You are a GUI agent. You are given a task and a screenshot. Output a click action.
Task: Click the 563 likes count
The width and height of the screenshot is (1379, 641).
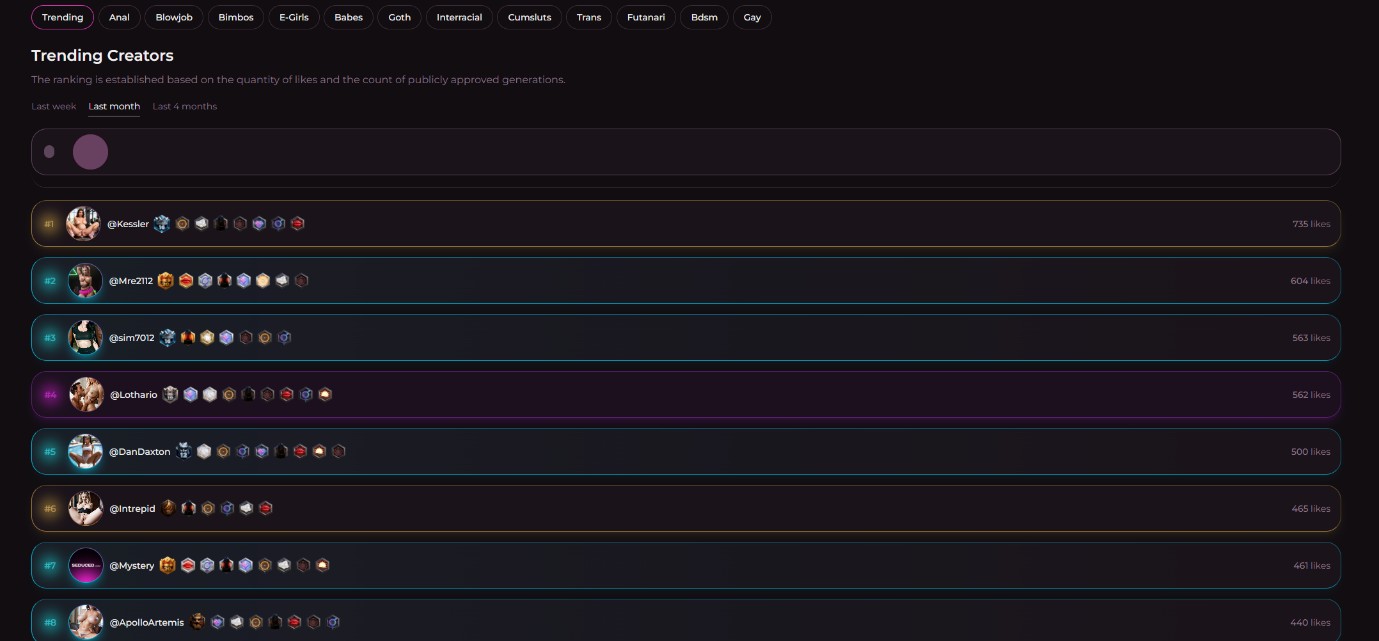pos(1311,338)
